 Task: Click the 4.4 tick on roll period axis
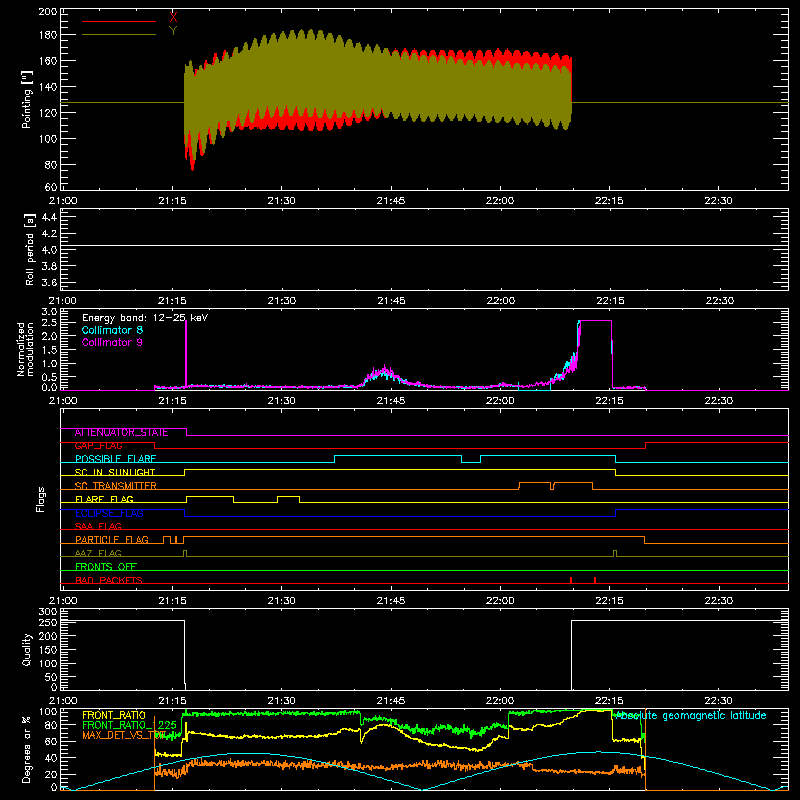coord(49,217)
